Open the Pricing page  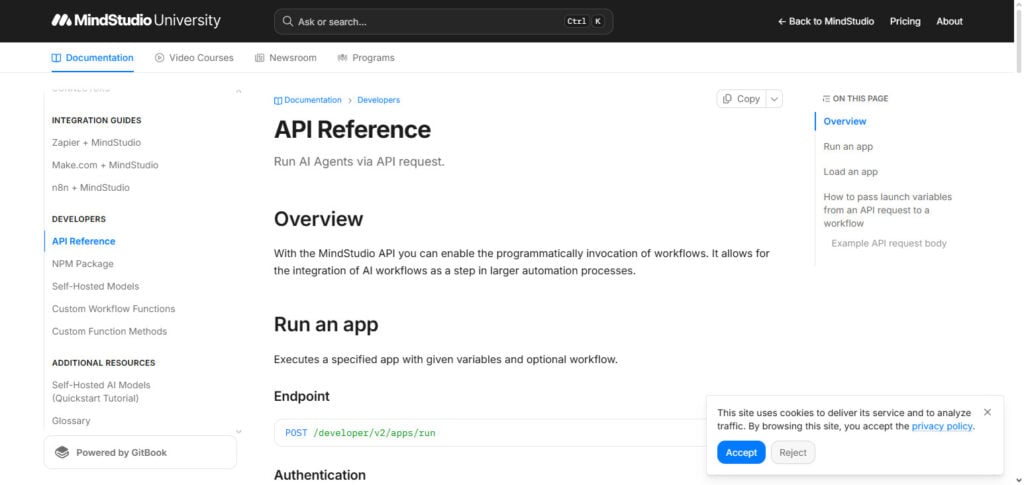click(904, 22)
